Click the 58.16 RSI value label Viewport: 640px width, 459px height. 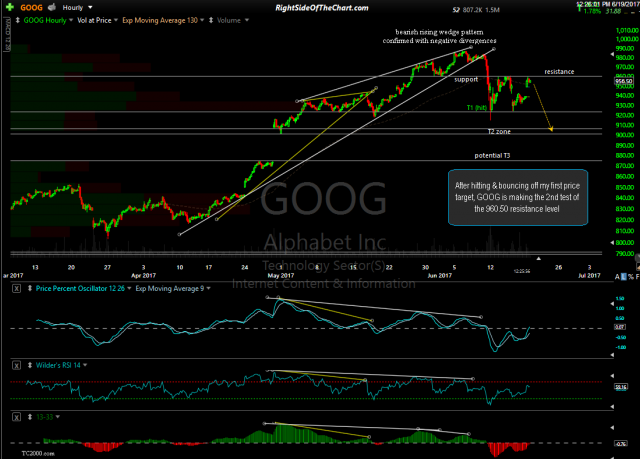tap(621, 387)
